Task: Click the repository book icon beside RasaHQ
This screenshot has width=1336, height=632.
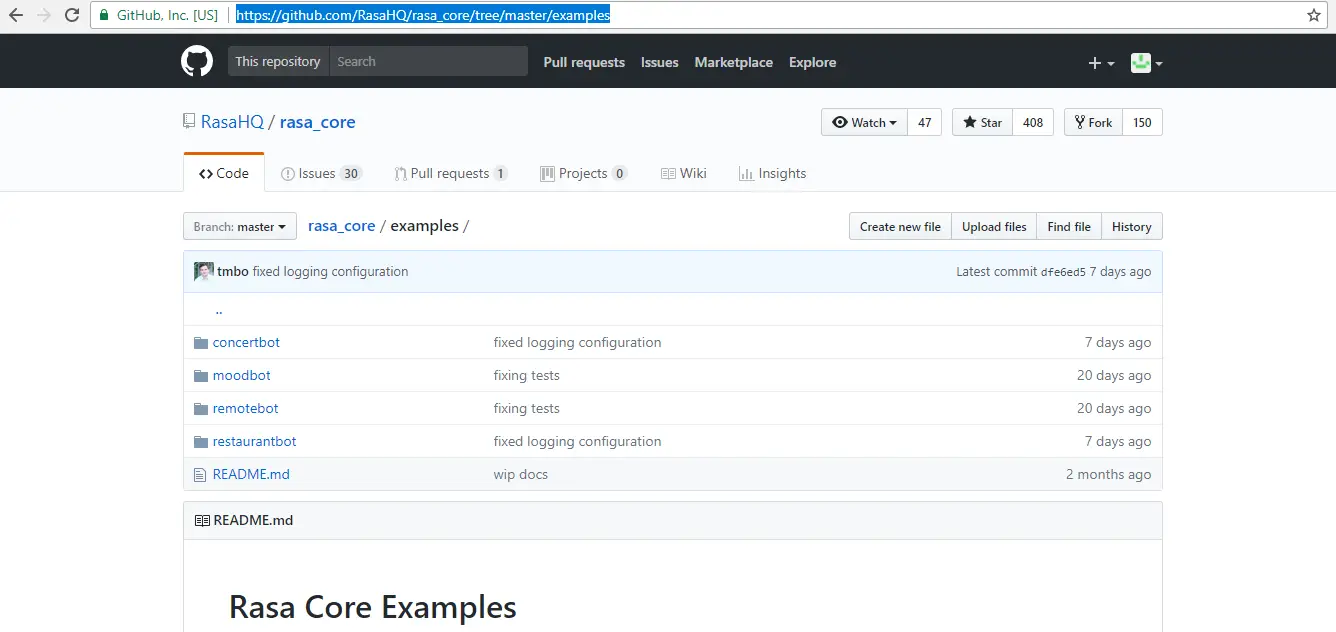Action: 189,122
